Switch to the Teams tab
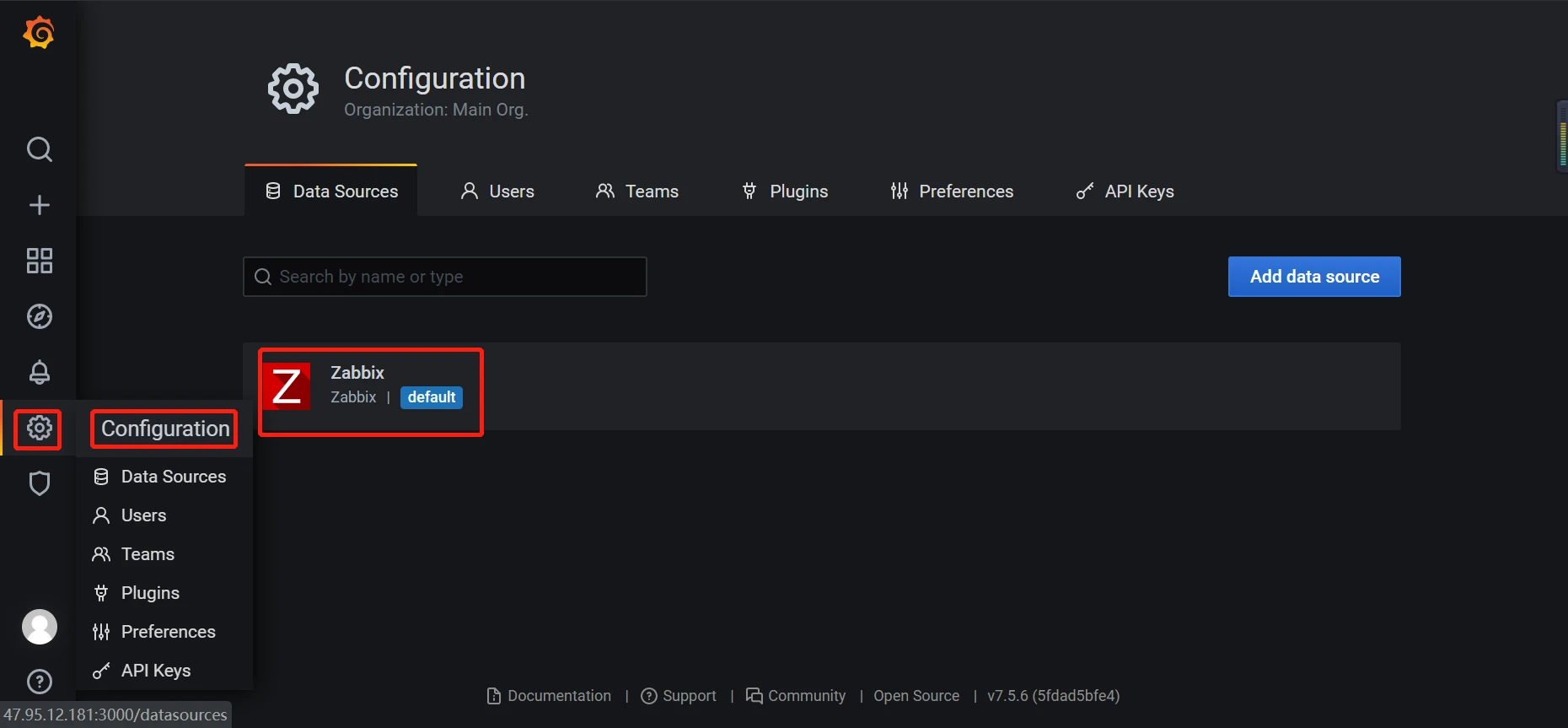The width and height of the screenshot is (1568, 728). [637, 191]
